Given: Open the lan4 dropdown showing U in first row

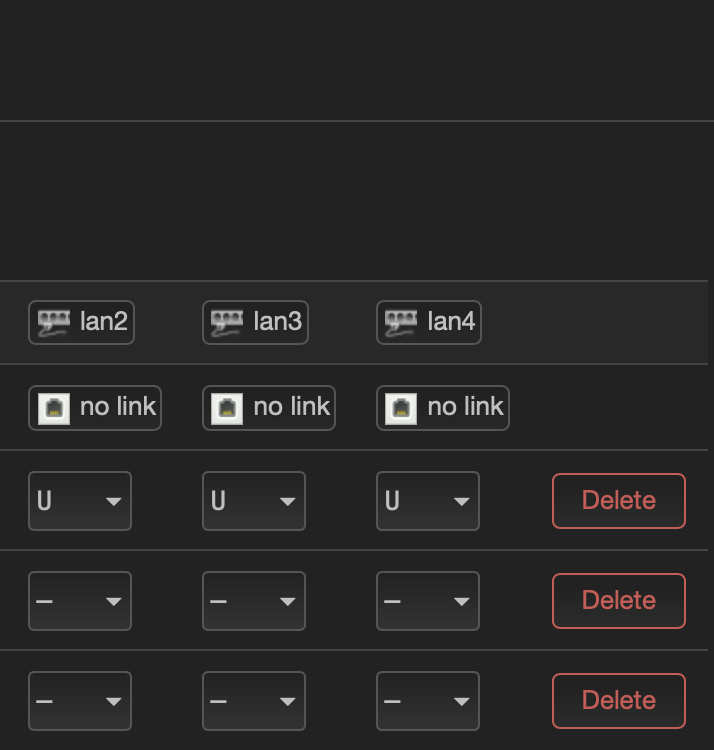Looking at the screenshot, I should tap(428, 501).
